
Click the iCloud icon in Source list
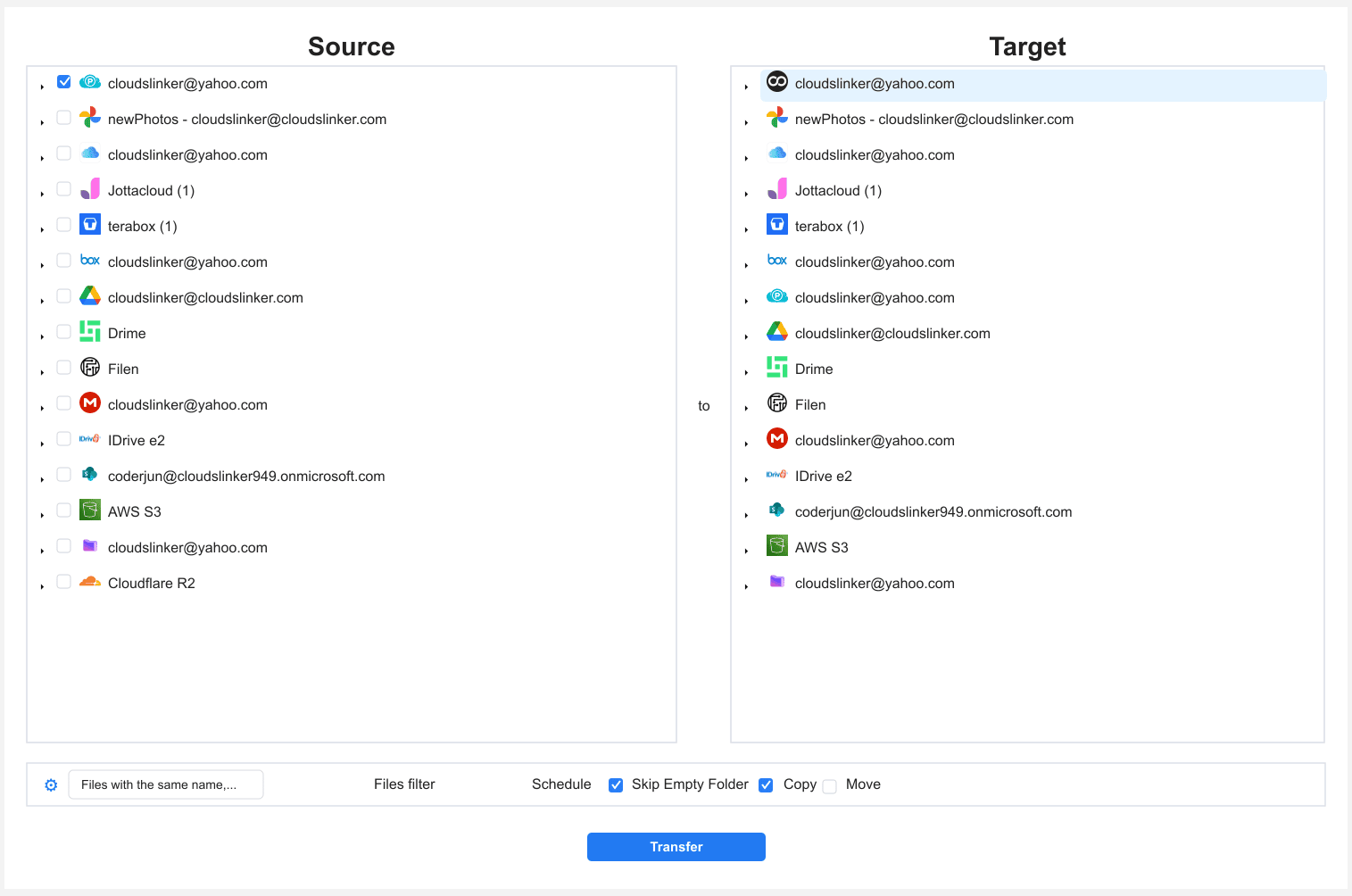(x=90, y=153)
